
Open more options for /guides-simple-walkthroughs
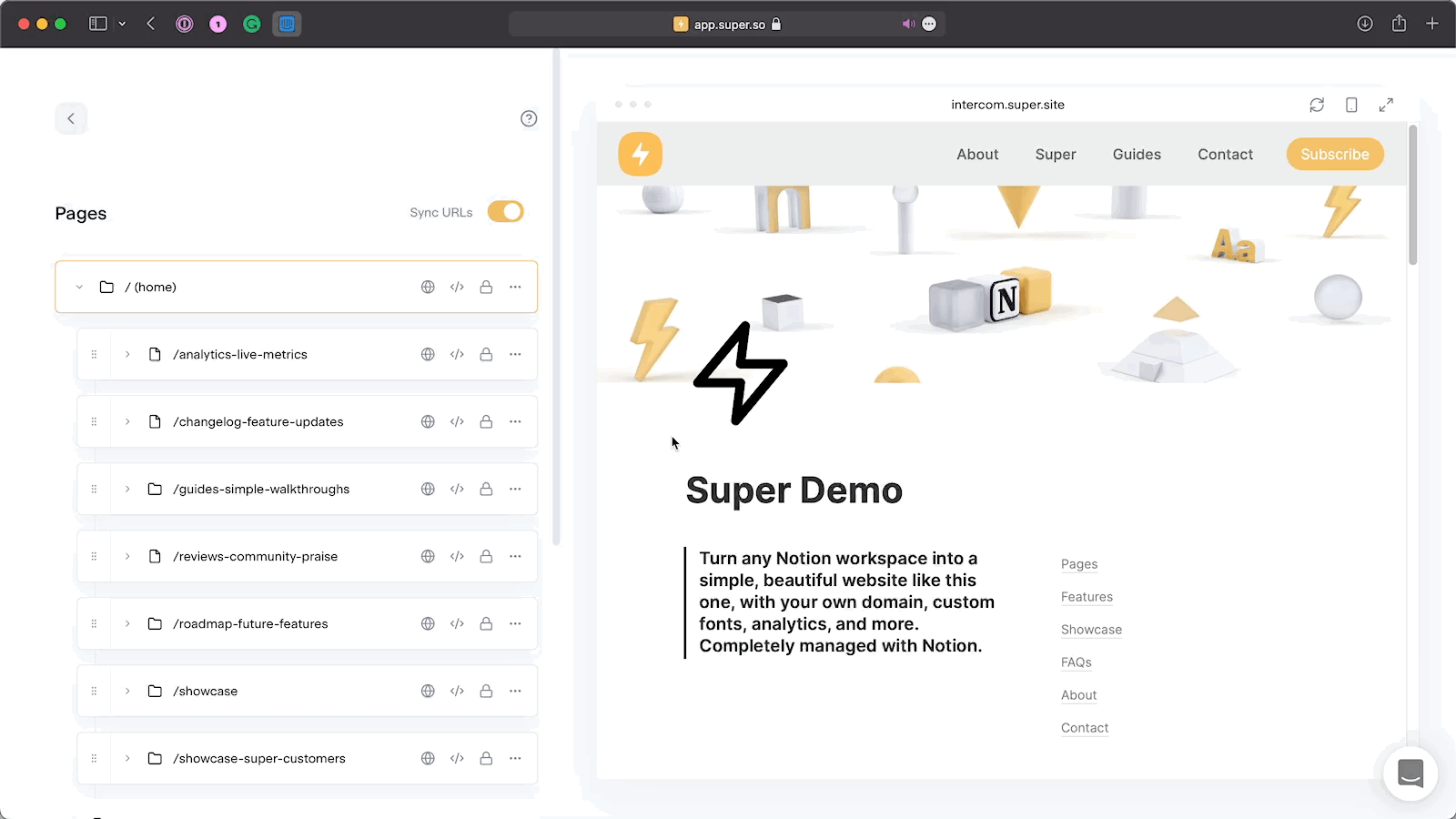(515, 489)
